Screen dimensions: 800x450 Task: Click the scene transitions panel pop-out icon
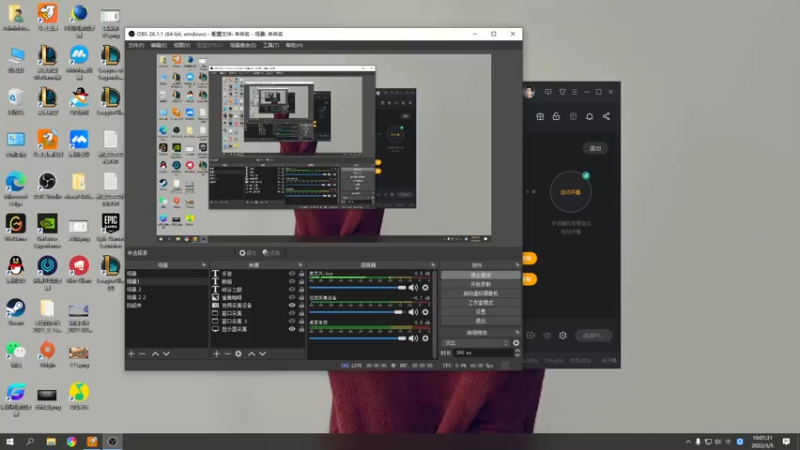[517, 333]
